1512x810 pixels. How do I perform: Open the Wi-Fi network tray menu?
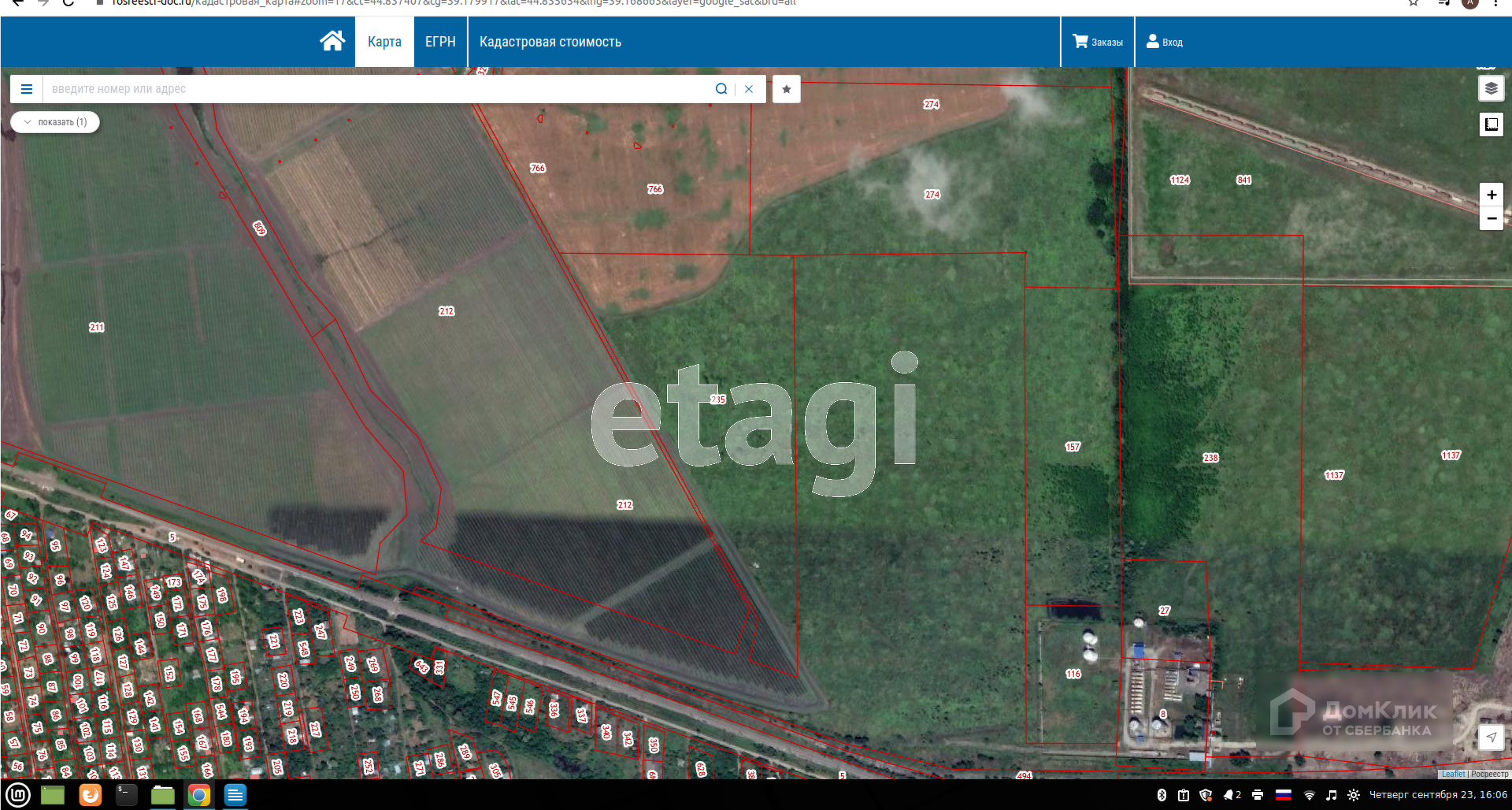[1310, 795]
